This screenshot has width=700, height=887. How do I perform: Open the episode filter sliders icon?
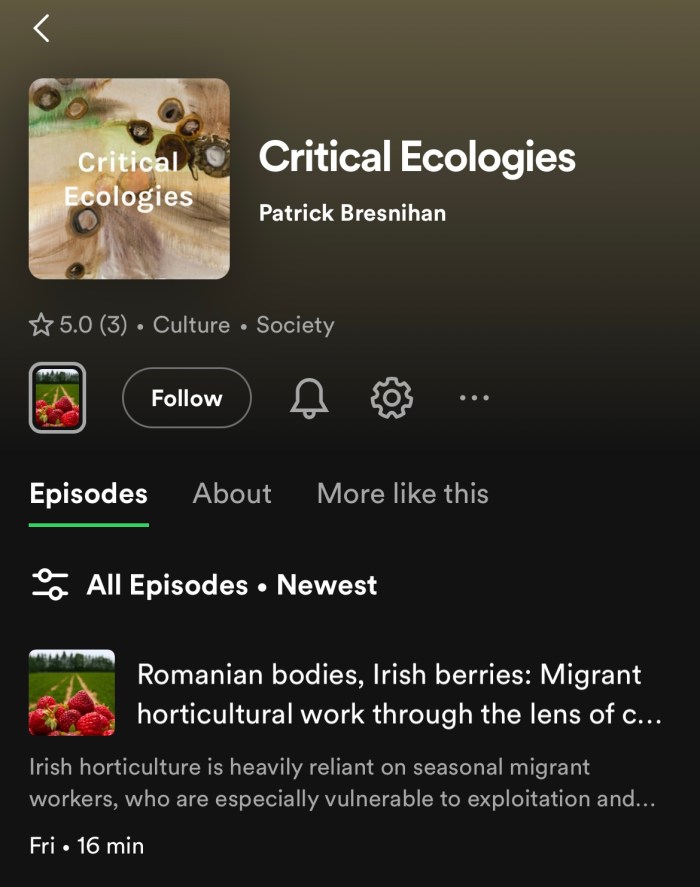coord(50,585)
